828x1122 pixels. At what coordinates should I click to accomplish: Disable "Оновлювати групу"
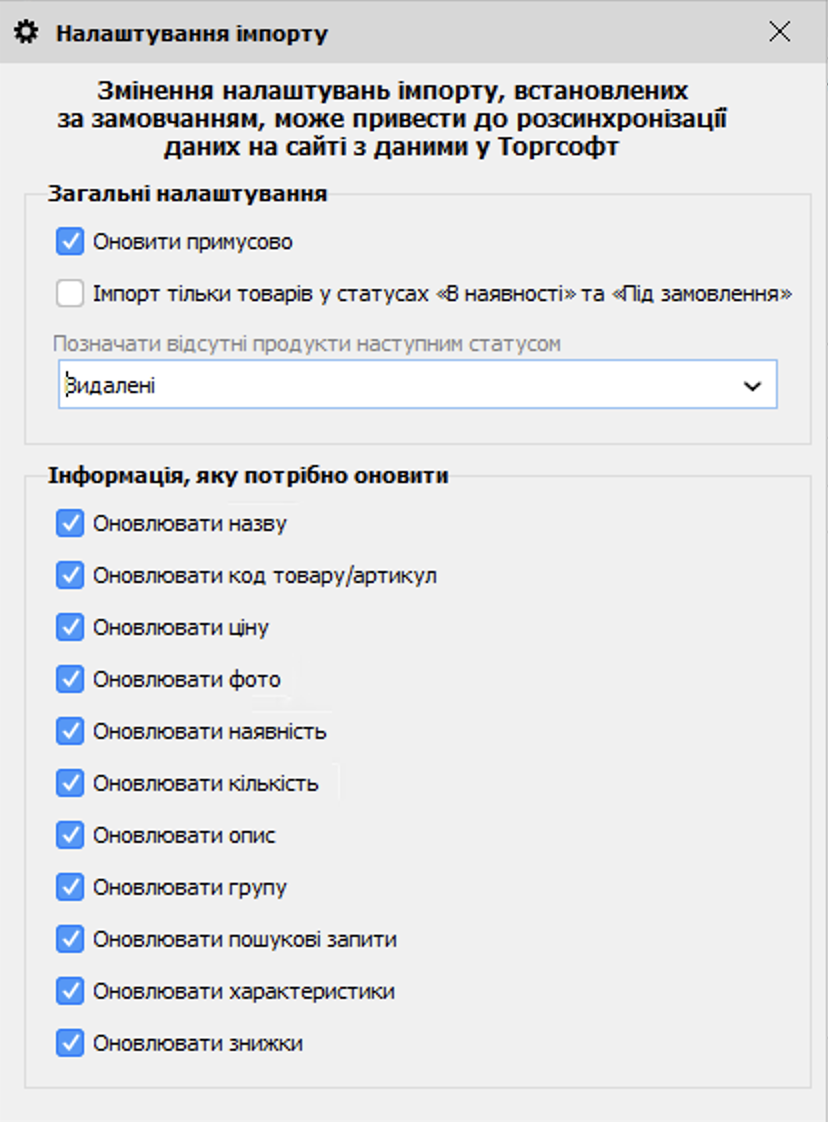(x=69, y=887)
